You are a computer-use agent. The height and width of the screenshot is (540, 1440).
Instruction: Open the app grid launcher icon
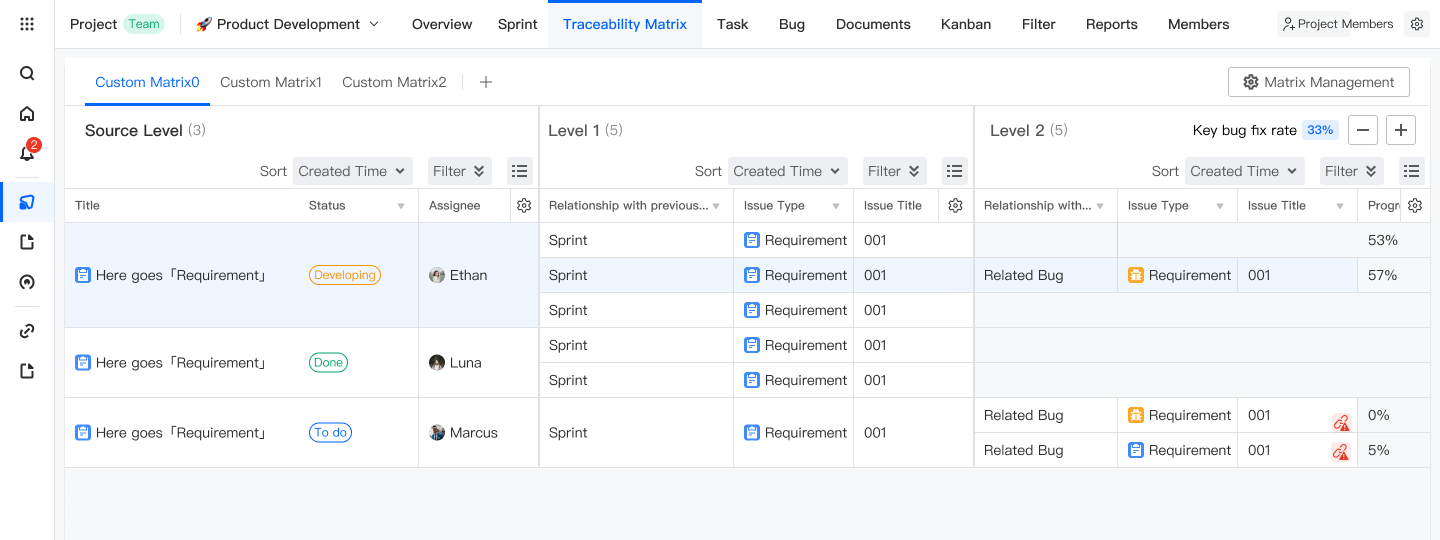click(27, 24)
